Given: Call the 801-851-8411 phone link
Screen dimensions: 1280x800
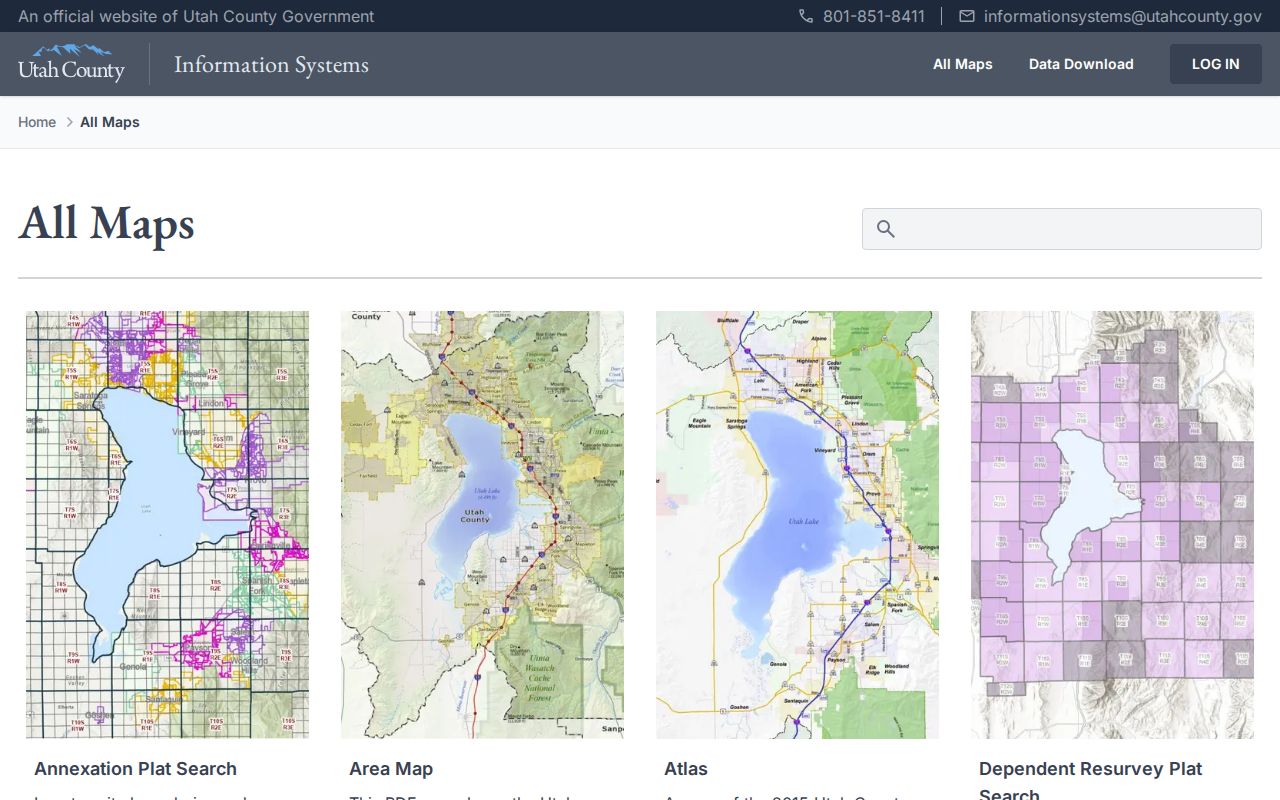Looking at the screenshot, I should point(874,16).
